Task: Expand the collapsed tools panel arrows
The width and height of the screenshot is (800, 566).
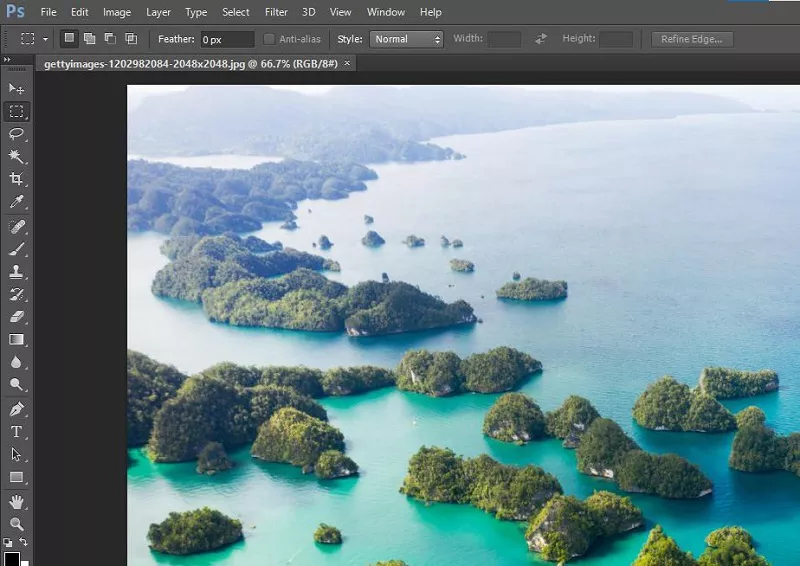Action: [x=8, y=60]
